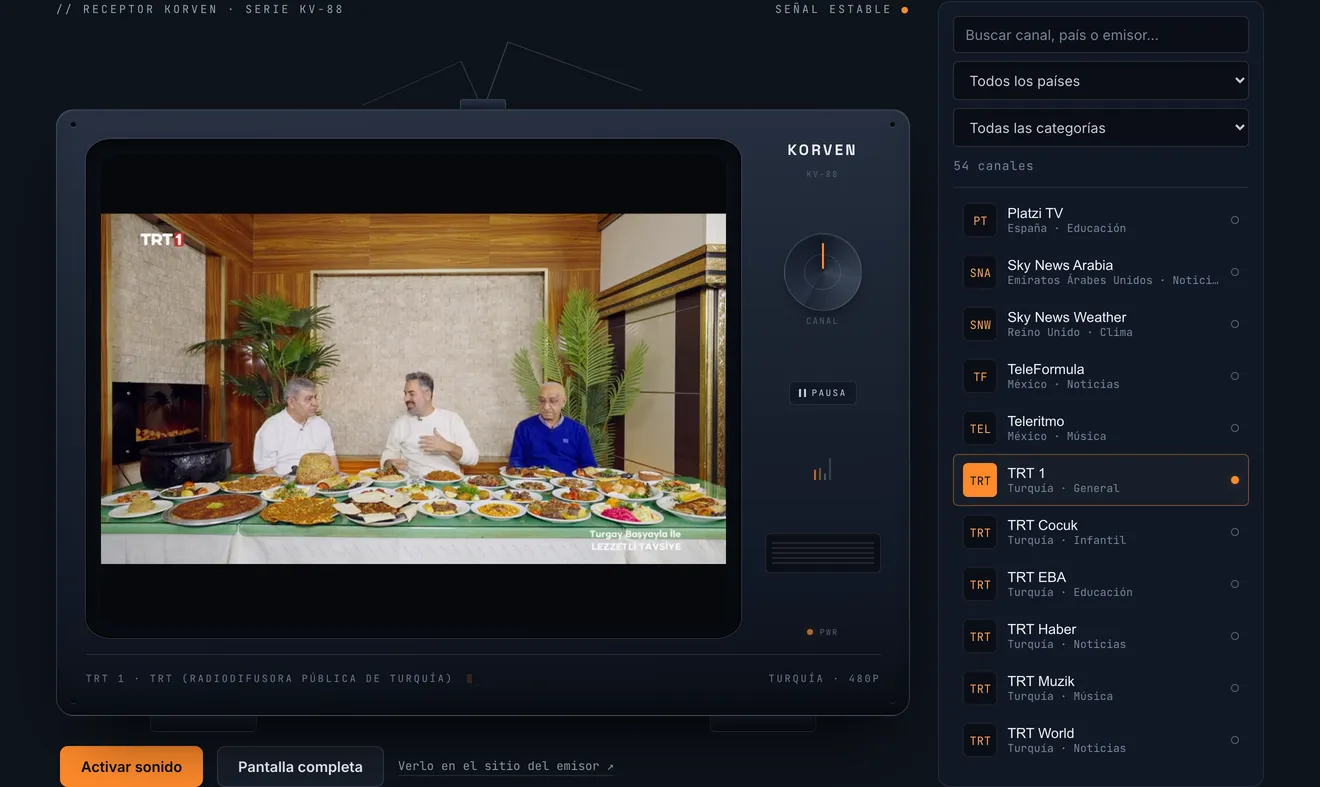Click the TRT badge beside TRT Haber
Image resolution: width=1320 pixels, height=787 pixels.
pos(980,636)
